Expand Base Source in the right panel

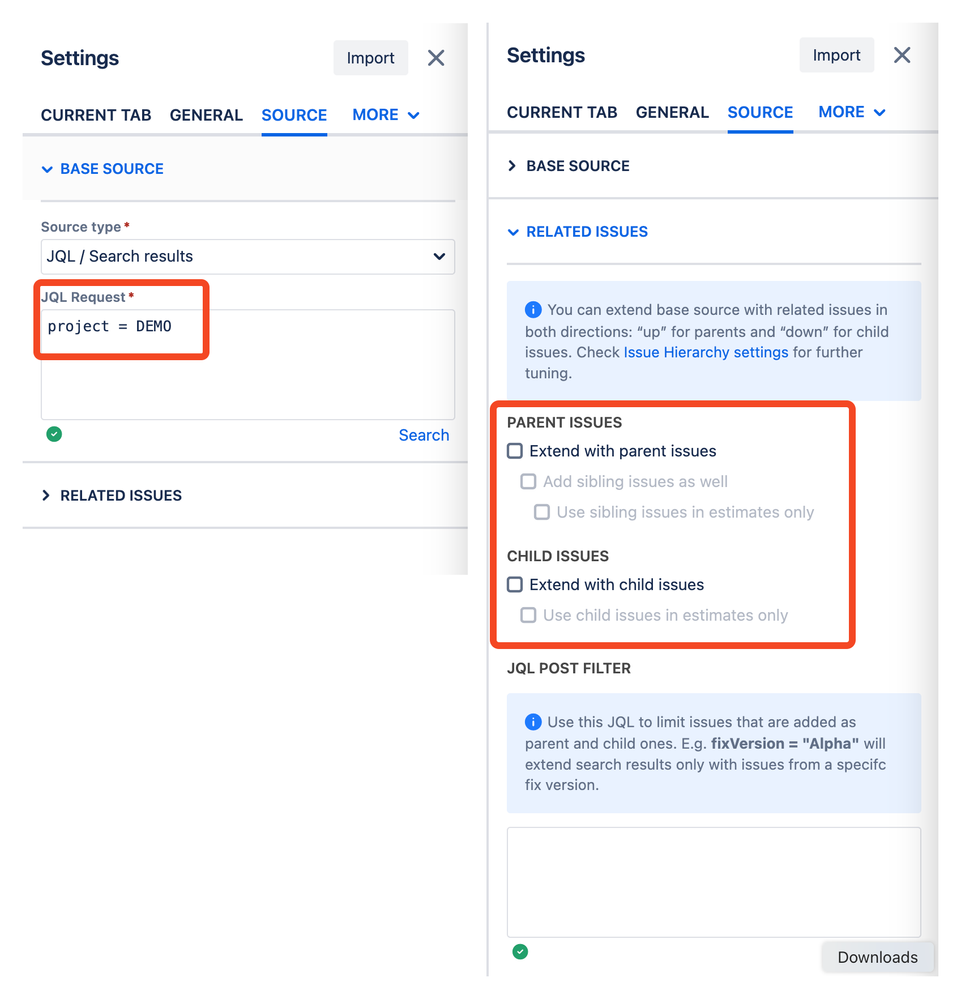(568, 166)
